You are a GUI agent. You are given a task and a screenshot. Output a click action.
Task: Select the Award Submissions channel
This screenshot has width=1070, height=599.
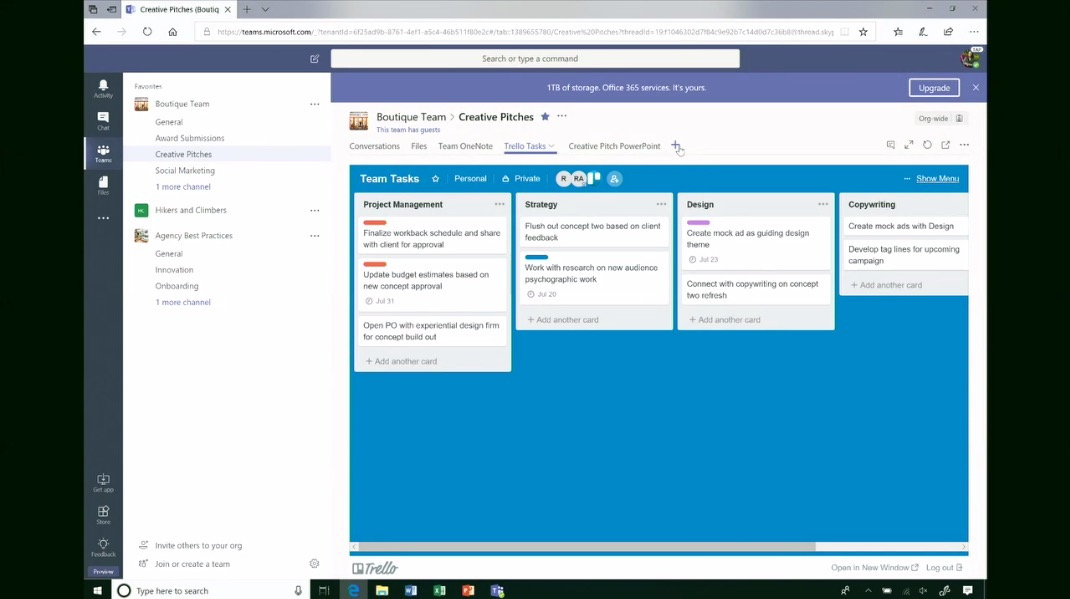click(x=190, y=138)
